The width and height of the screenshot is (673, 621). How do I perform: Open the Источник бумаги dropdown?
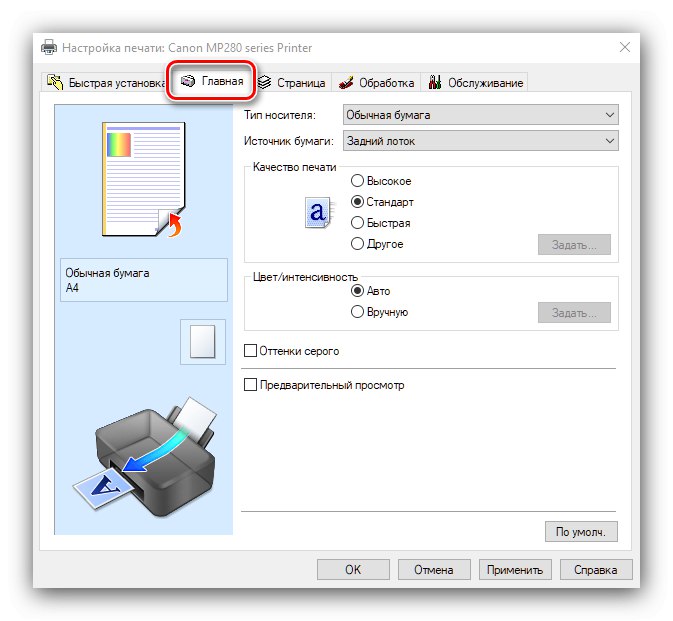click(x=481, y=141)
